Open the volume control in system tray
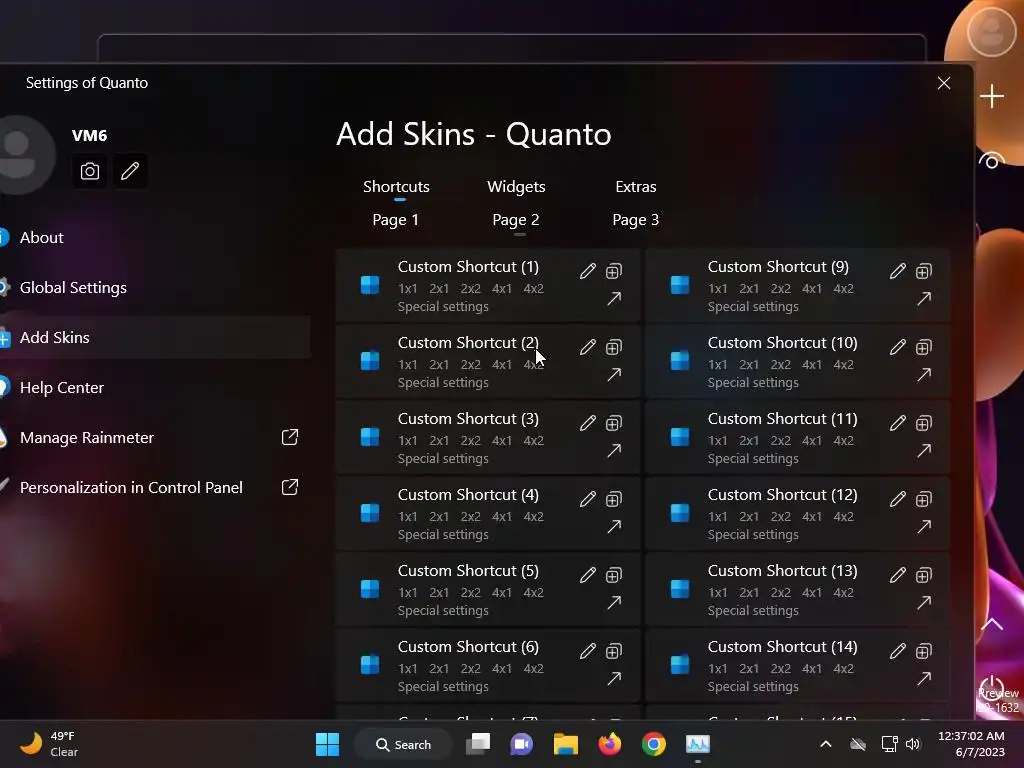1024x768 pixels. (x=913, y=744)
